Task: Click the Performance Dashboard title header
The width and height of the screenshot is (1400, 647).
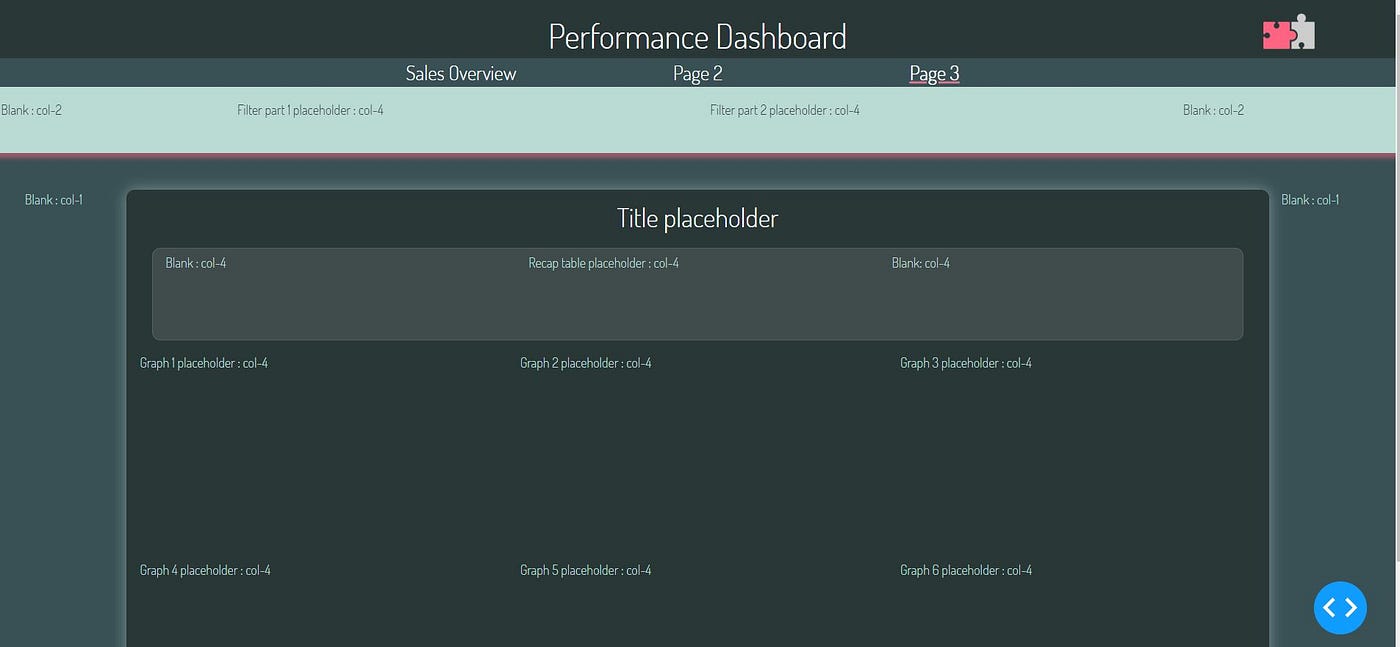Action: coord(697,35)
